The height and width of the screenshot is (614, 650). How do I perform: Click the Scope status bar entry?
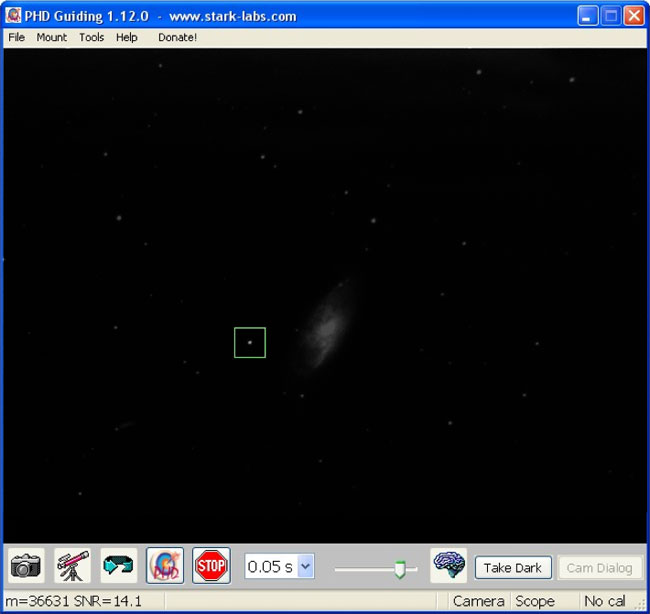coord(535,601)
